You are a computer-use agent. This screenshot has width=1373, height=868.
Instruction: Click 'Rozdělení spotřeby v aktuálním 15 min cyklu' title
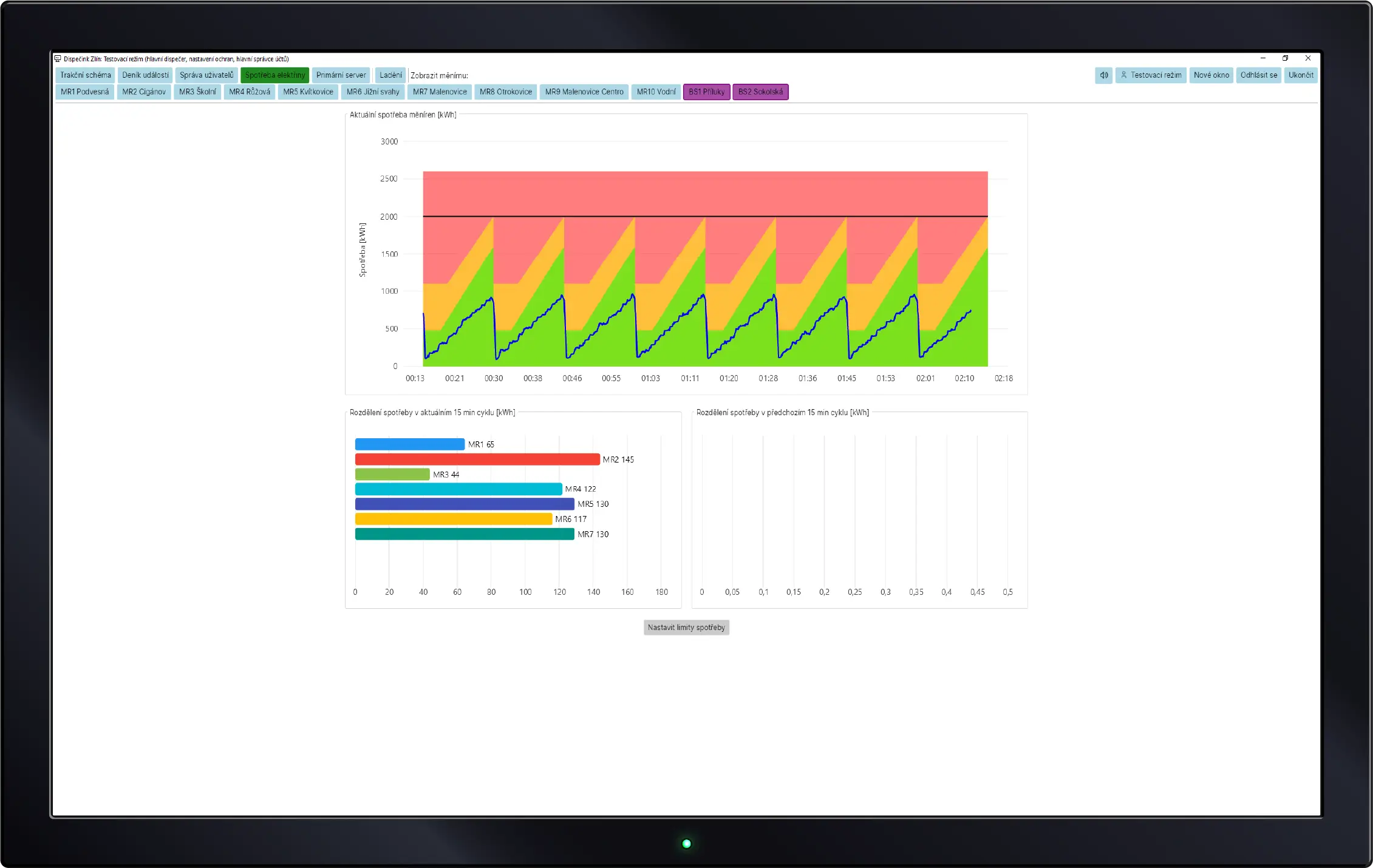tap(432, 413)
